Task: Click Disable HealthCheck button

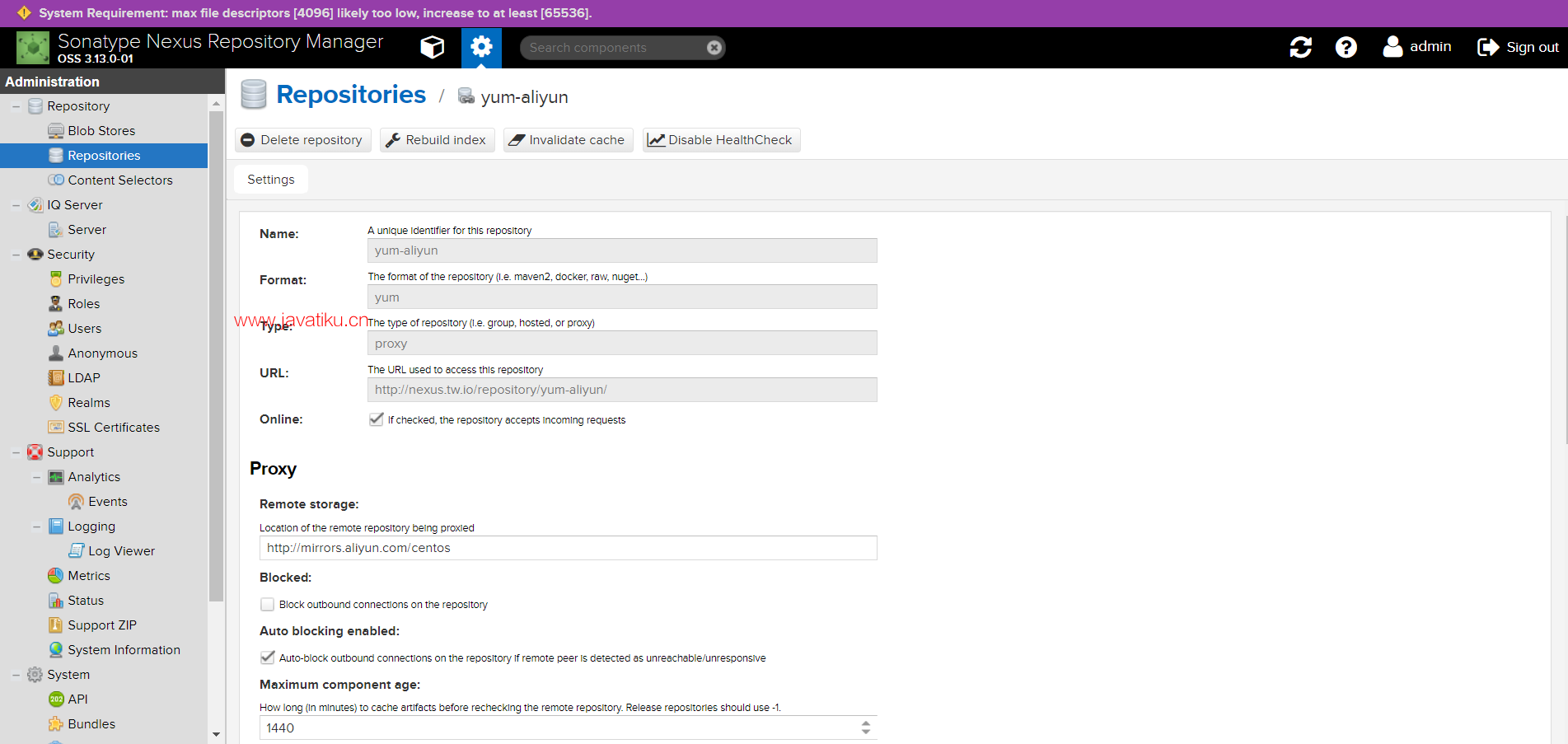Action: click(721, 140)
